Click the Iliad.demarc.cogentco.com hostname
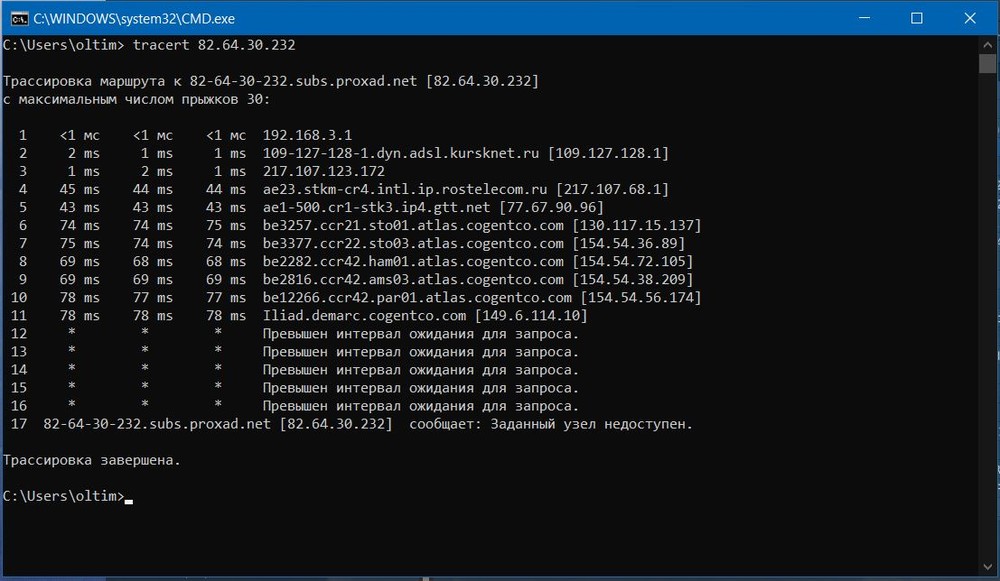This screenshot has width=1000, height=581. tap(364, 316)
